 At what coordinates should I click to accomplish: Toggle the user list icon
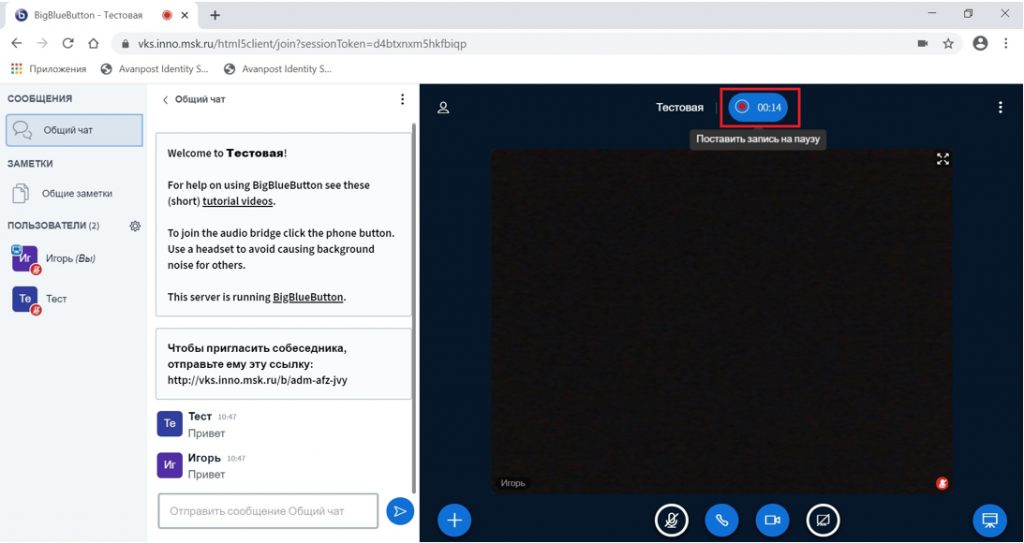tap(443, 108)
